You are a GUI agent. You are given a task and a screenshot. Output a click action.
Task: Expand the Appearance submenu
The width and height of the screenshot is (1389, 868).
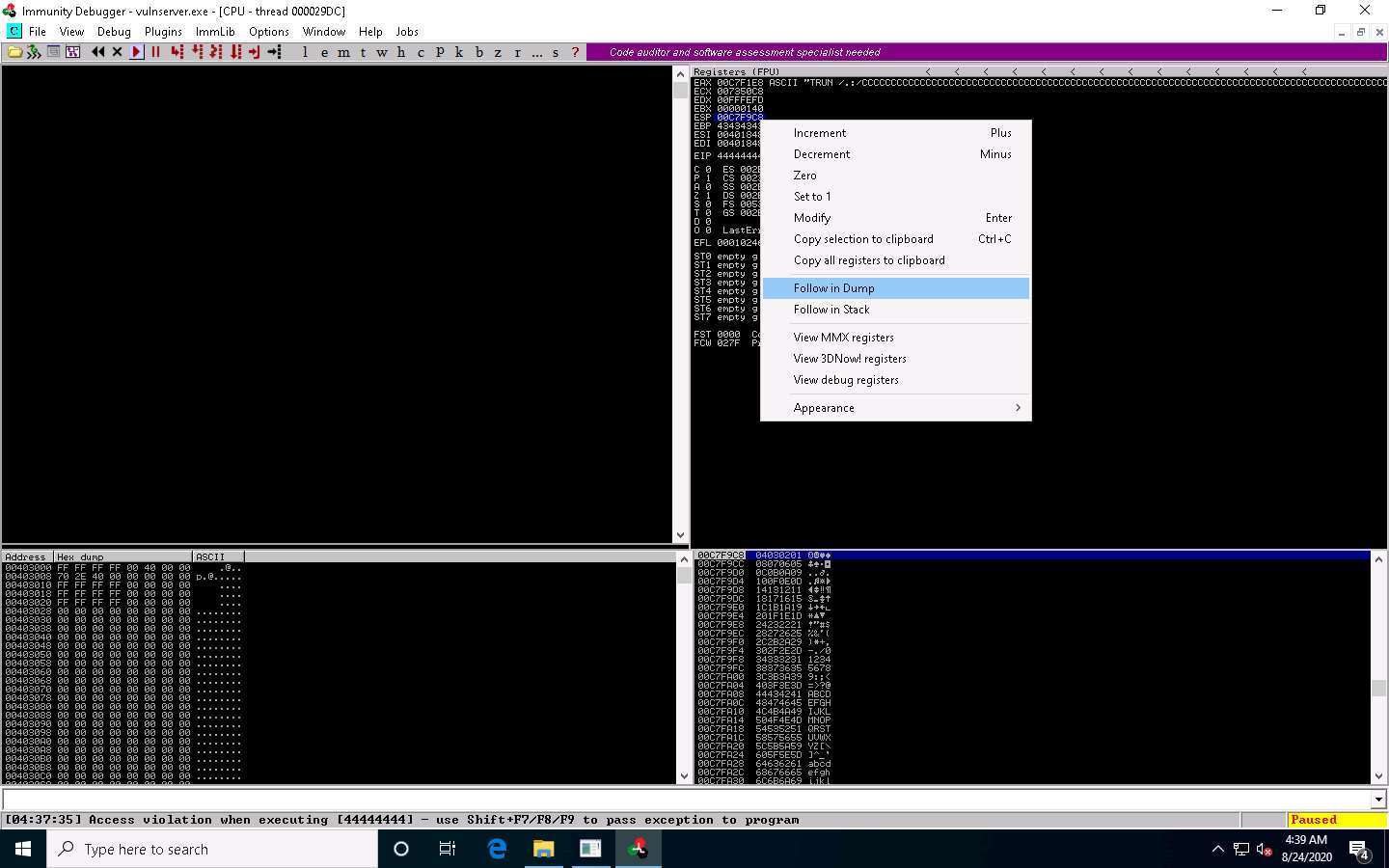[x=896, y=408]
